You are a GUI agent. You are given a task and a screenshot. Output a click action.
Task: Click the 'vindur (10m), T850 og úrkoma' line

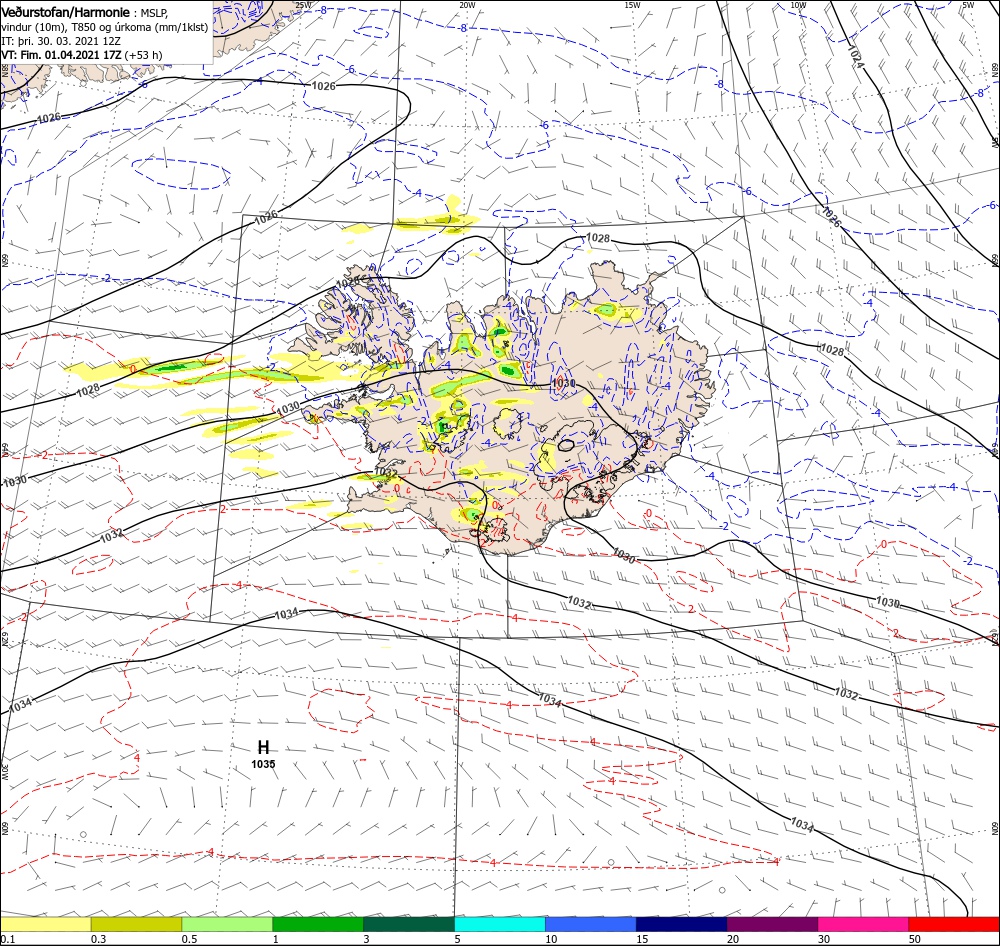coord(105,27)
